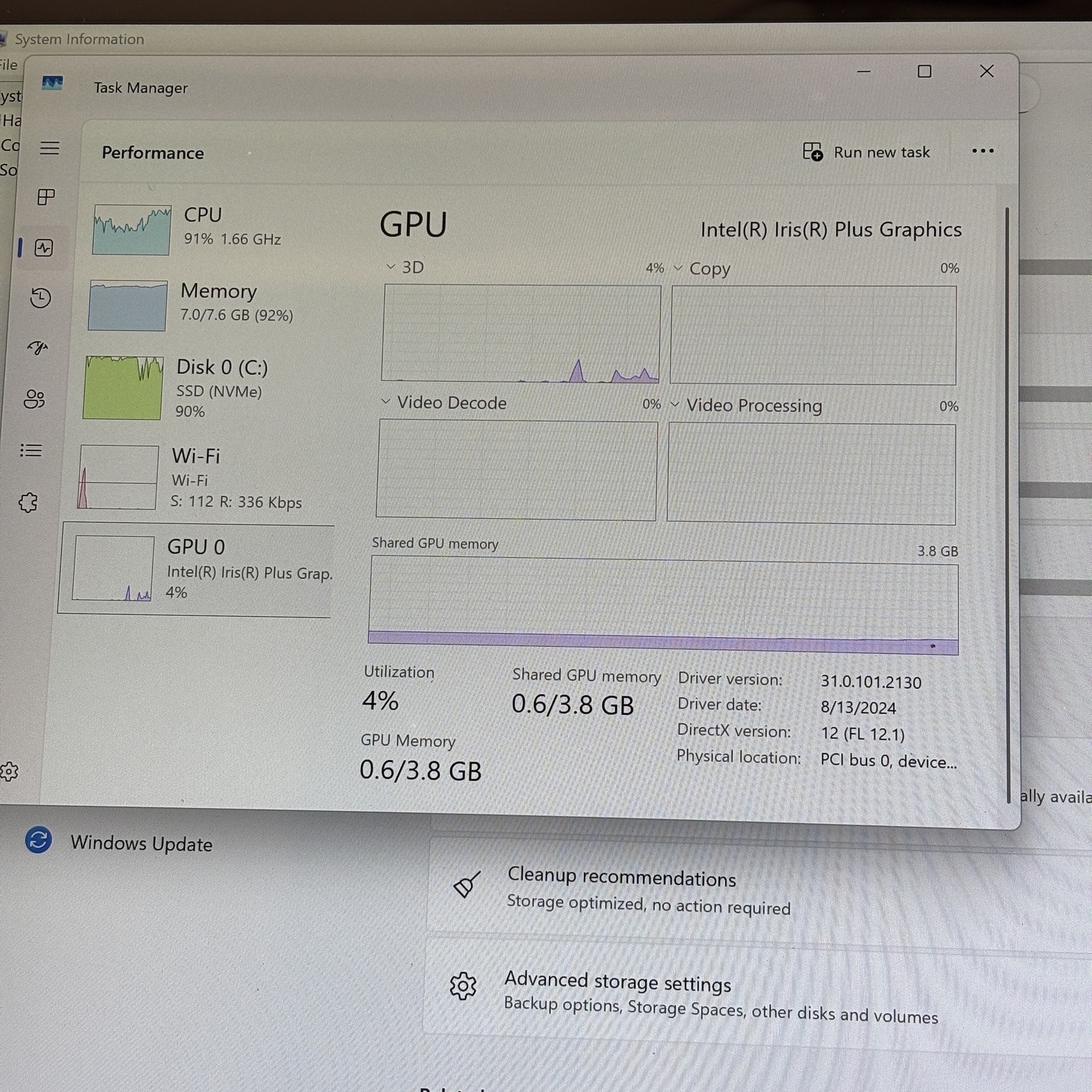Open the 3D engine graph dropdown
The width and height of the screenshot is (1092, 1092).
391,267
